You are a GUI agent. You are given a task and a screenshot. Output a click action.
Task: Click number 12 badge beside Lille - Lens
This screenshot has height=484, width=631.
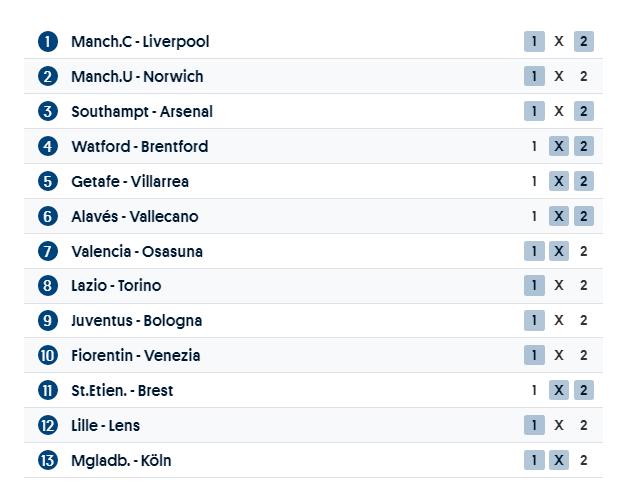tap(48, 426)
